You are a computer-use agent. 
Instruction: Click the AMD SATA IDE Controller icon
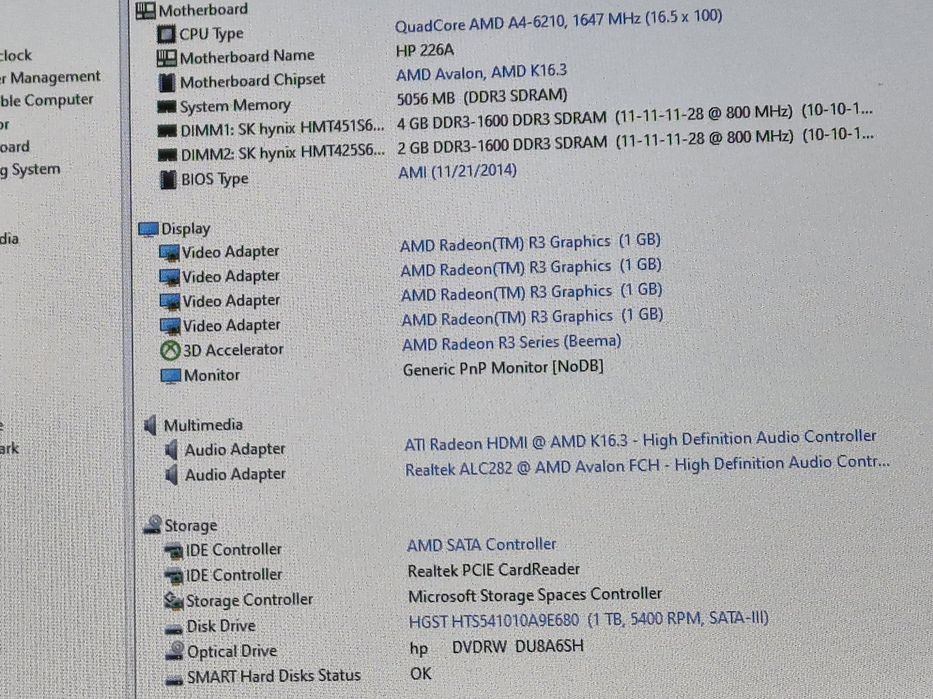pyautogui.click(x=174, y=551)
